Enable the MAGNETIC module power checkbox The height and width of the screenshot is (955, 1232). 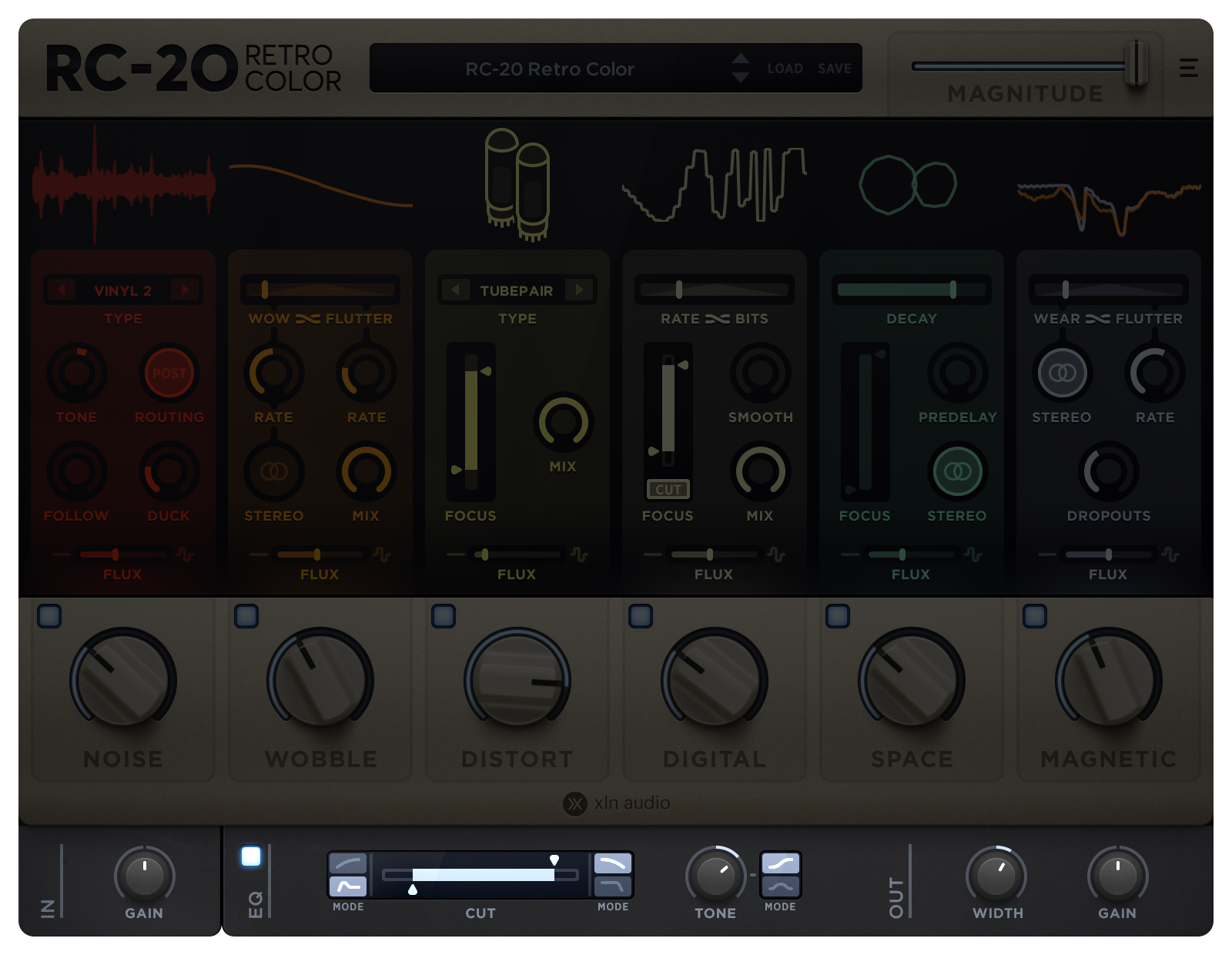click(x=1035, y=616)
